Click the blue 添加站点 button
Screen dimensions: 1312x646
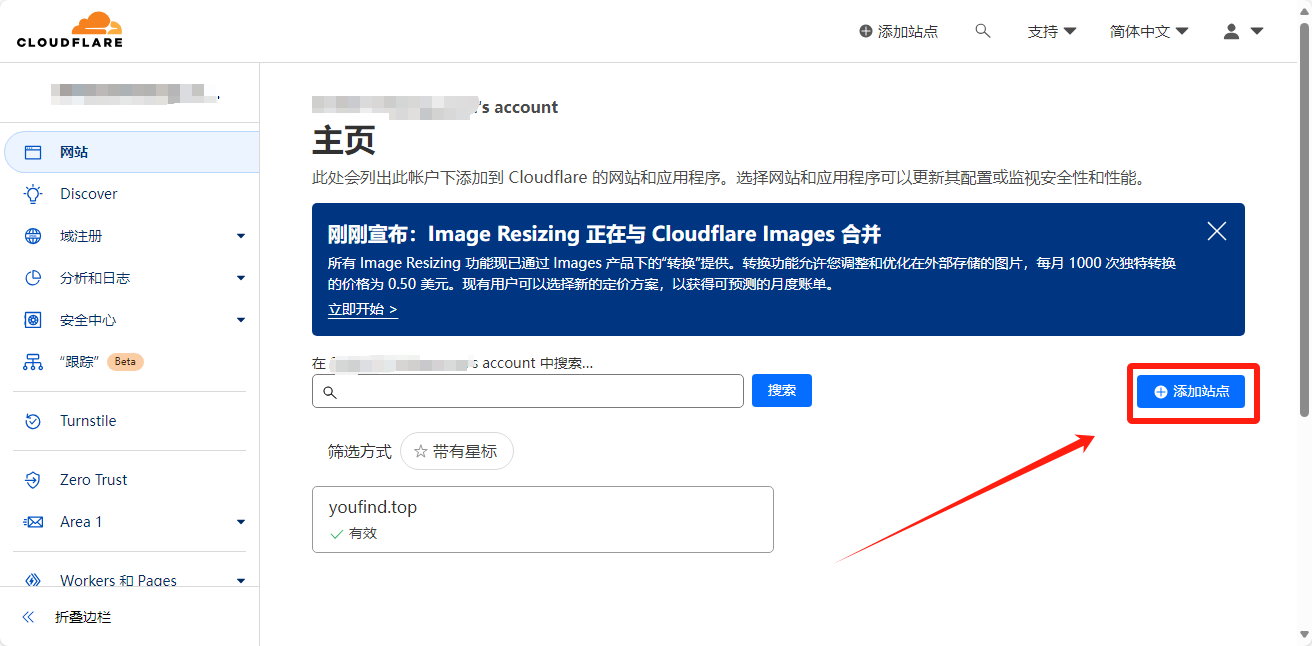[1190, 392]
